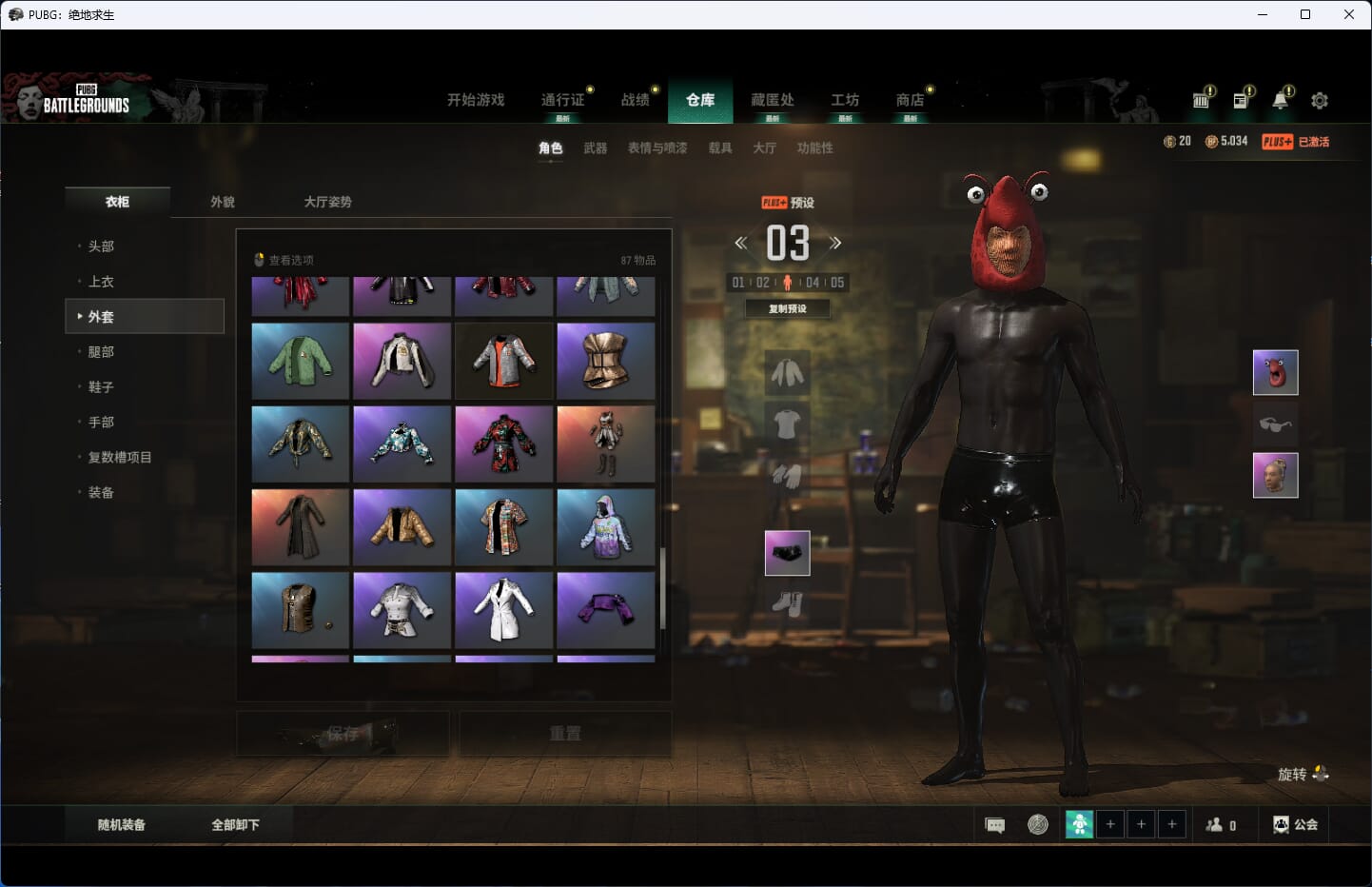
Task: Go to next preset with » arrow
Action: click(835, 243)
